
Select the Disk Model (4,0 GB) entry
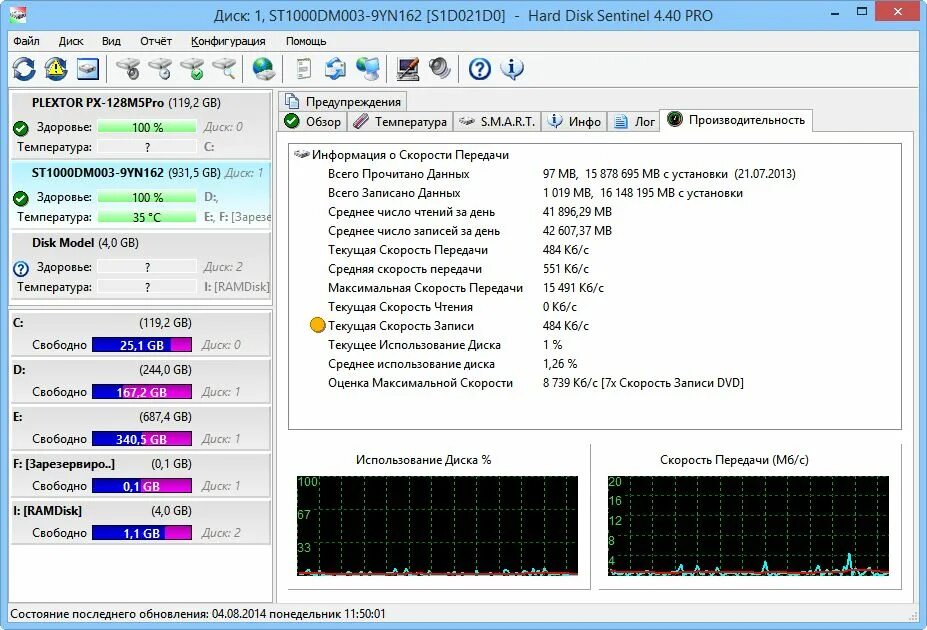click(x=141, y=265)
